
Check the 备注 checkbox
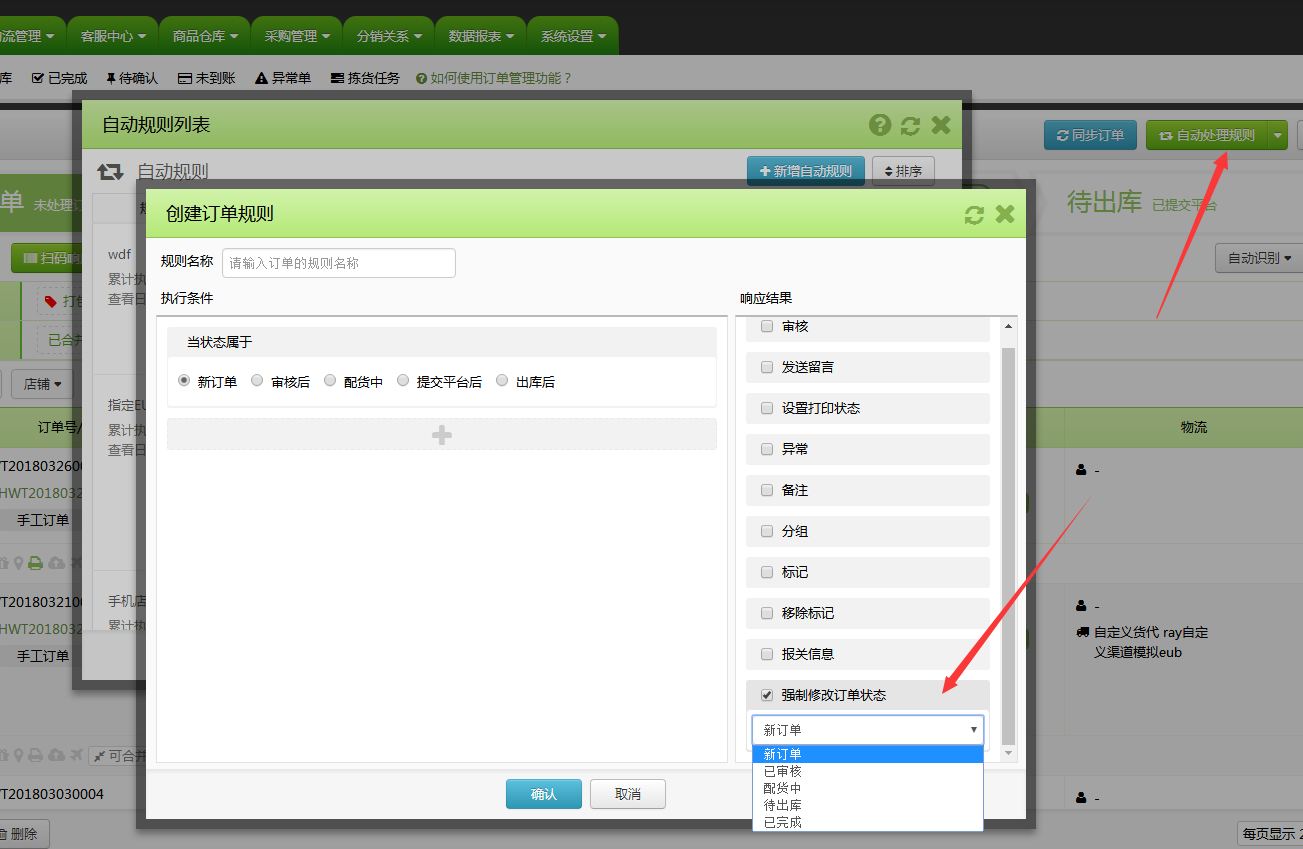click(x=767, y=490)
